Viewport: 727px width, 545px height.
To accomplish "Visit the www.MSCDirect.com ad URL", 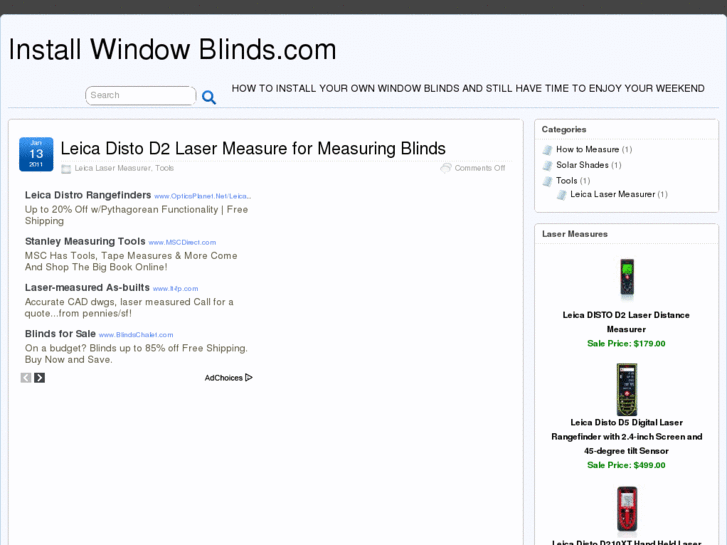I will (x=182, y=242).
